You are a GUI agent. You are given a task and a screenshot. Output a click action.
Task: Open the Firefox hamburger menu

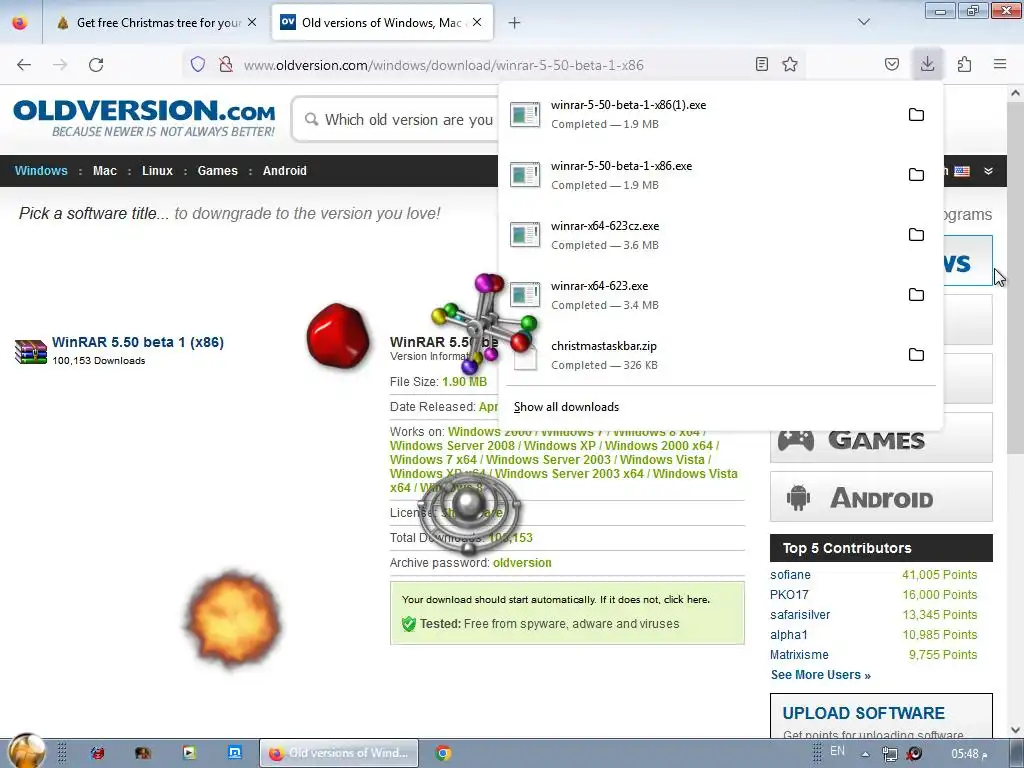coord(1000,64)
